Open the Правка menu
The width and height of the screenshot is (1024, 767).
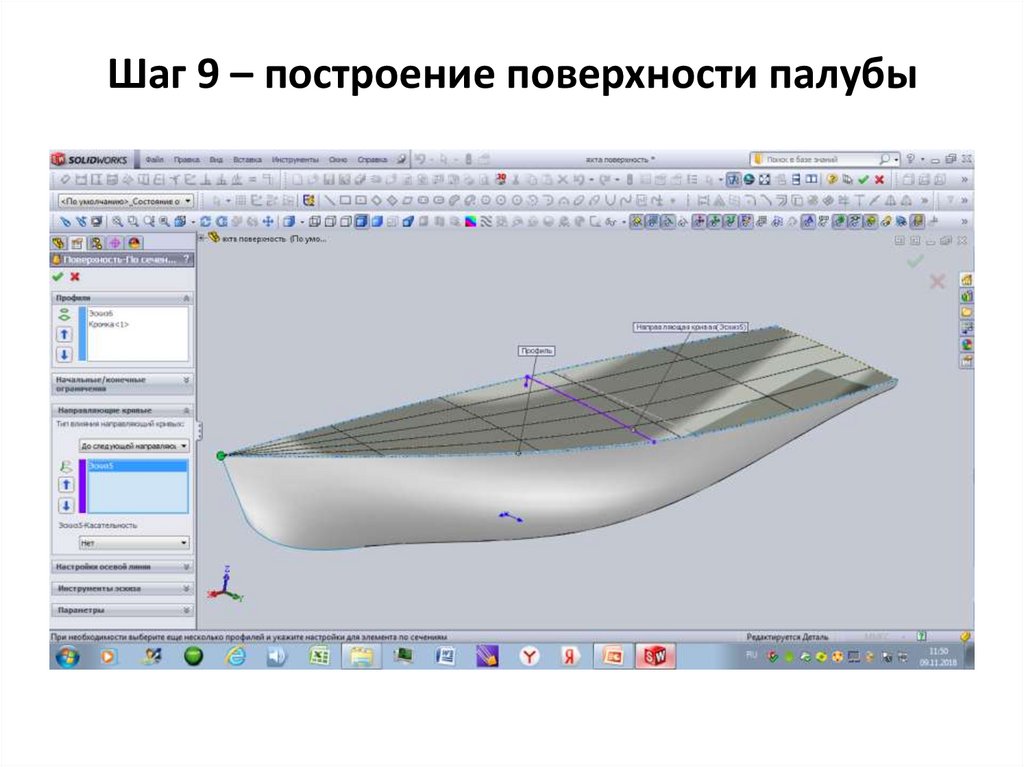click(187, 159)
